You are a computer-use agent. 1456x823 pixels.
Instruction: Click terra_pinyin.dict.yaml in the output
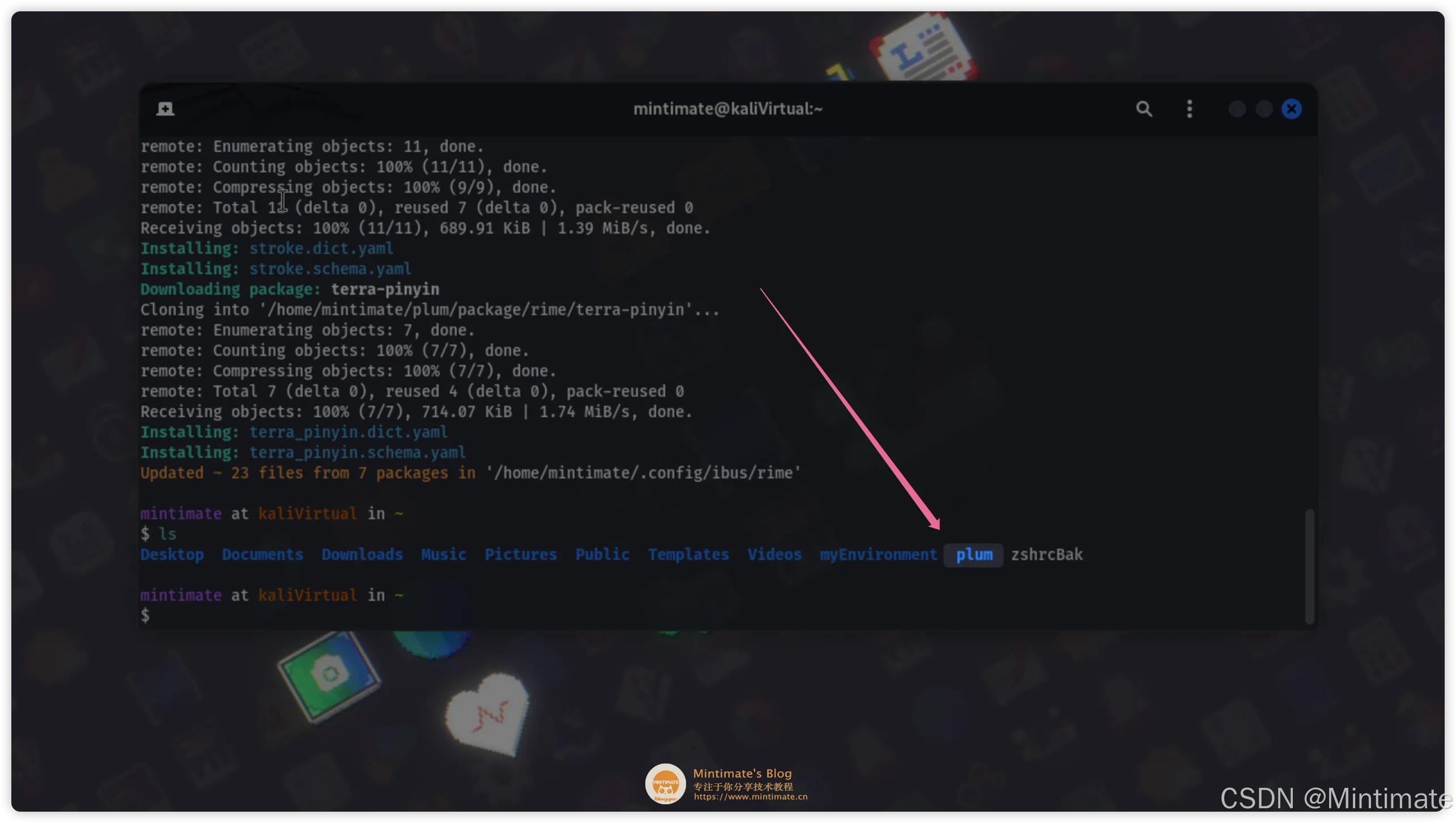[348, 432]
